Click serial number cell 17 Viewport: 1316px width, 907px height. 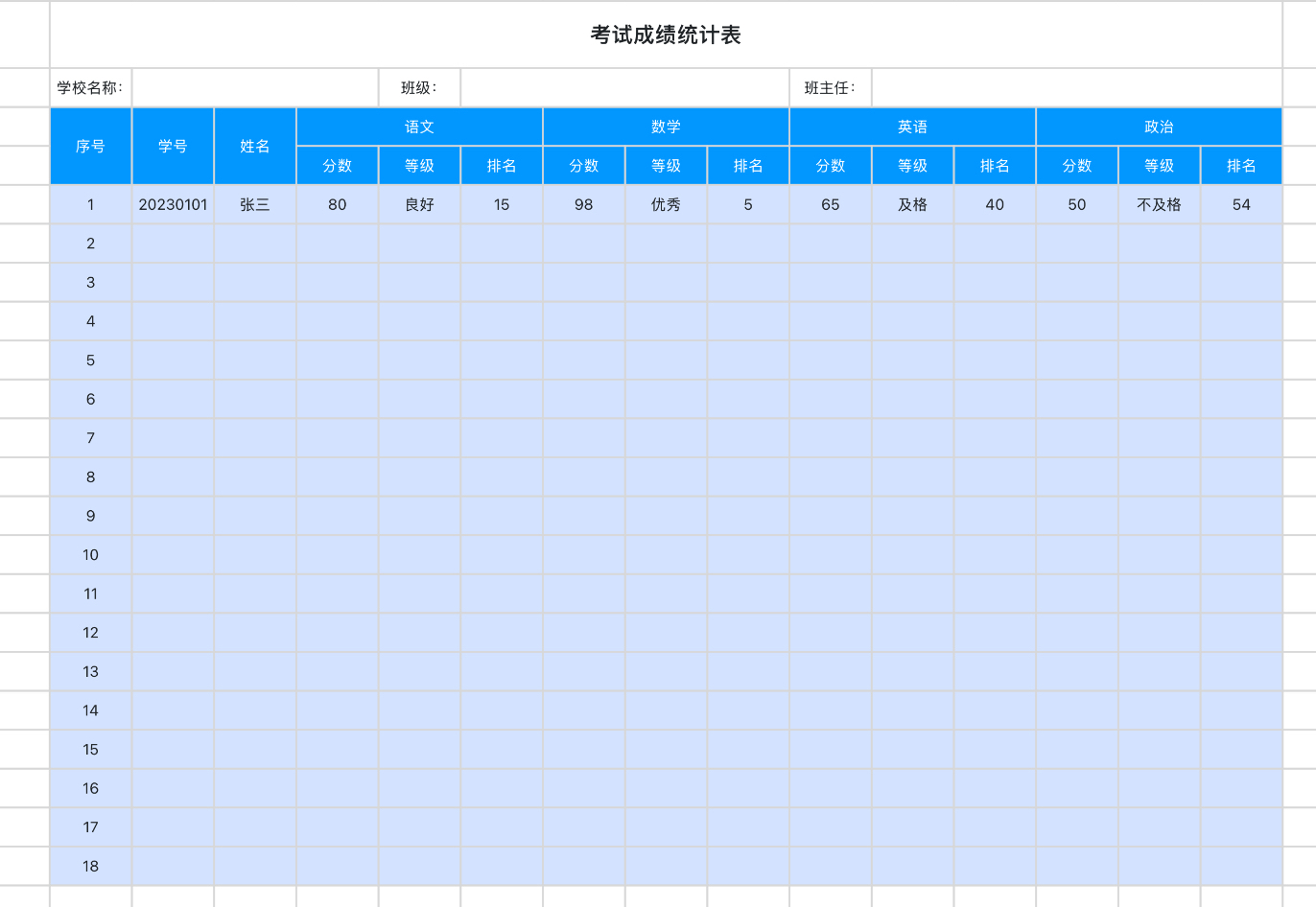coord(91,827)
